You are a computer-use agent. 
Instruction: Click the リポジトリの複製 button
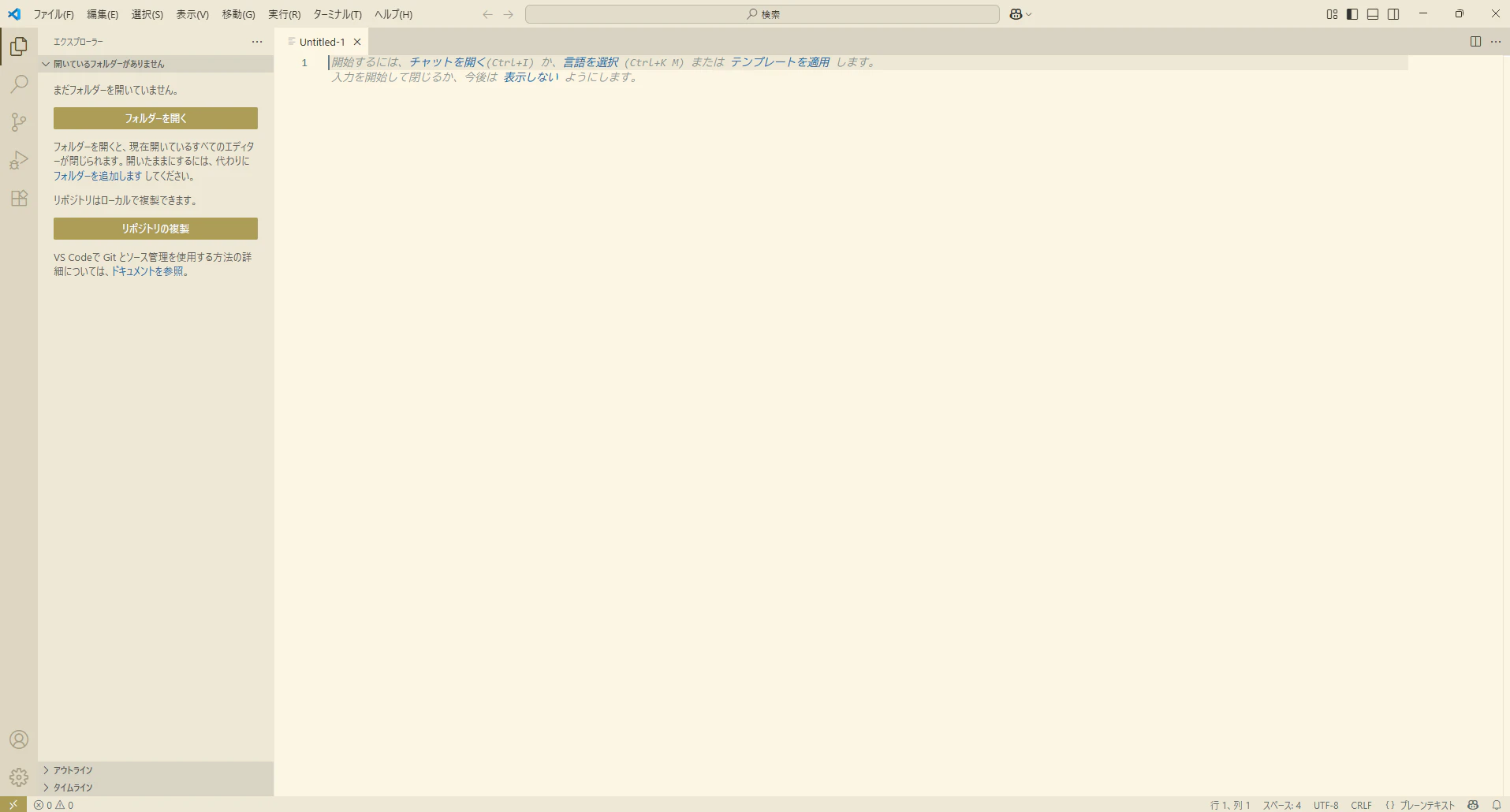coord(155,229)
